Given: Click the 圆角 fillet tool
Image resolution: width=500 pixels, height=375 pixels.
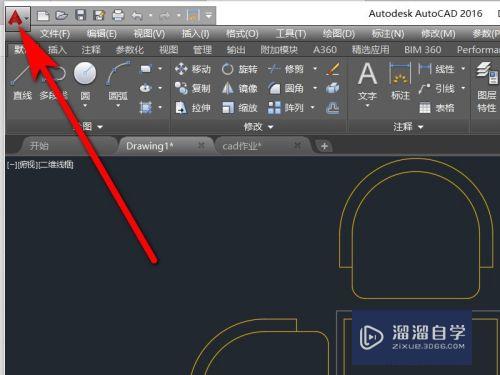Looking at the screenshot, I should tap(286, 88).
